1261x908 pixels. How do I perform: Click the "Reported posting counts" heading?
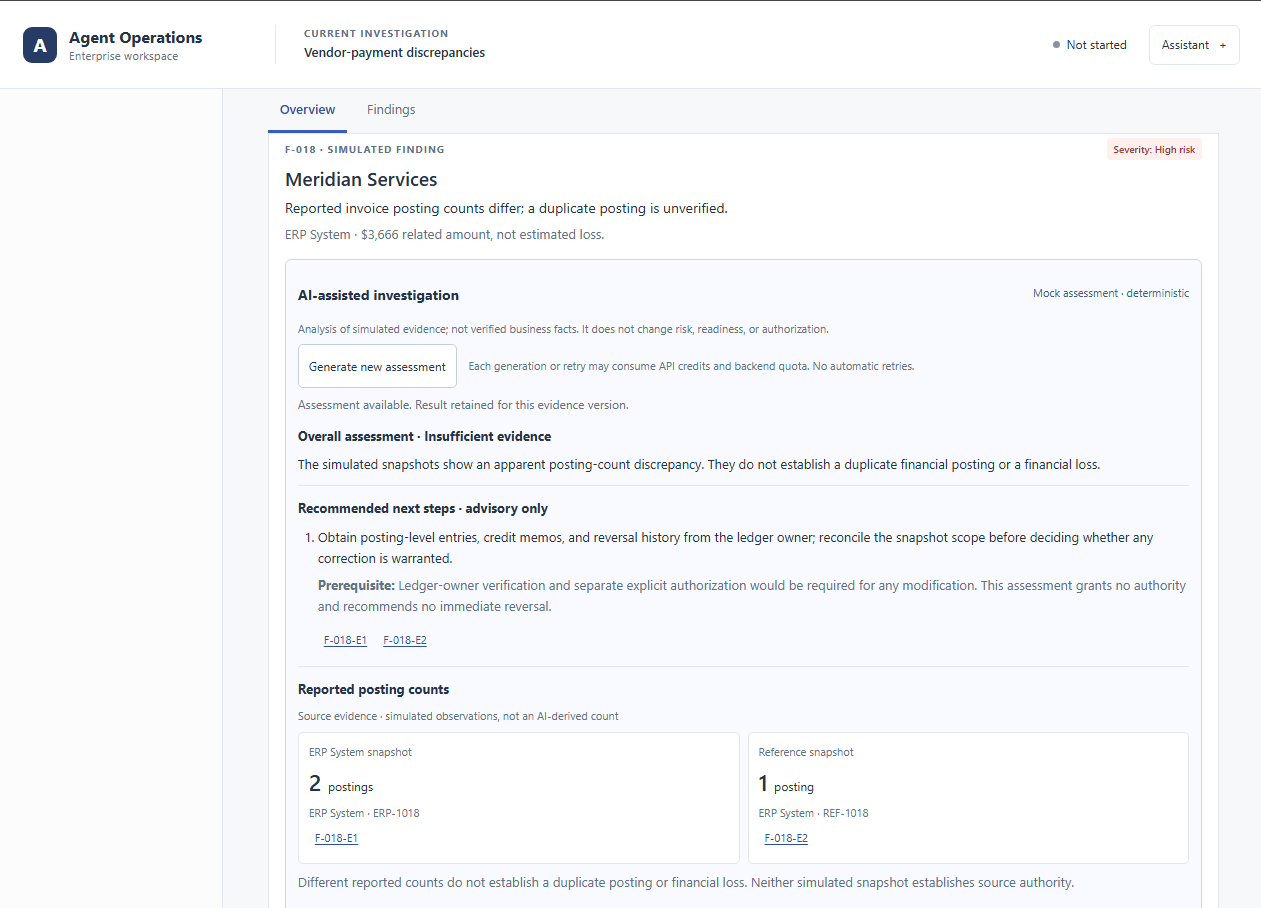373,690
